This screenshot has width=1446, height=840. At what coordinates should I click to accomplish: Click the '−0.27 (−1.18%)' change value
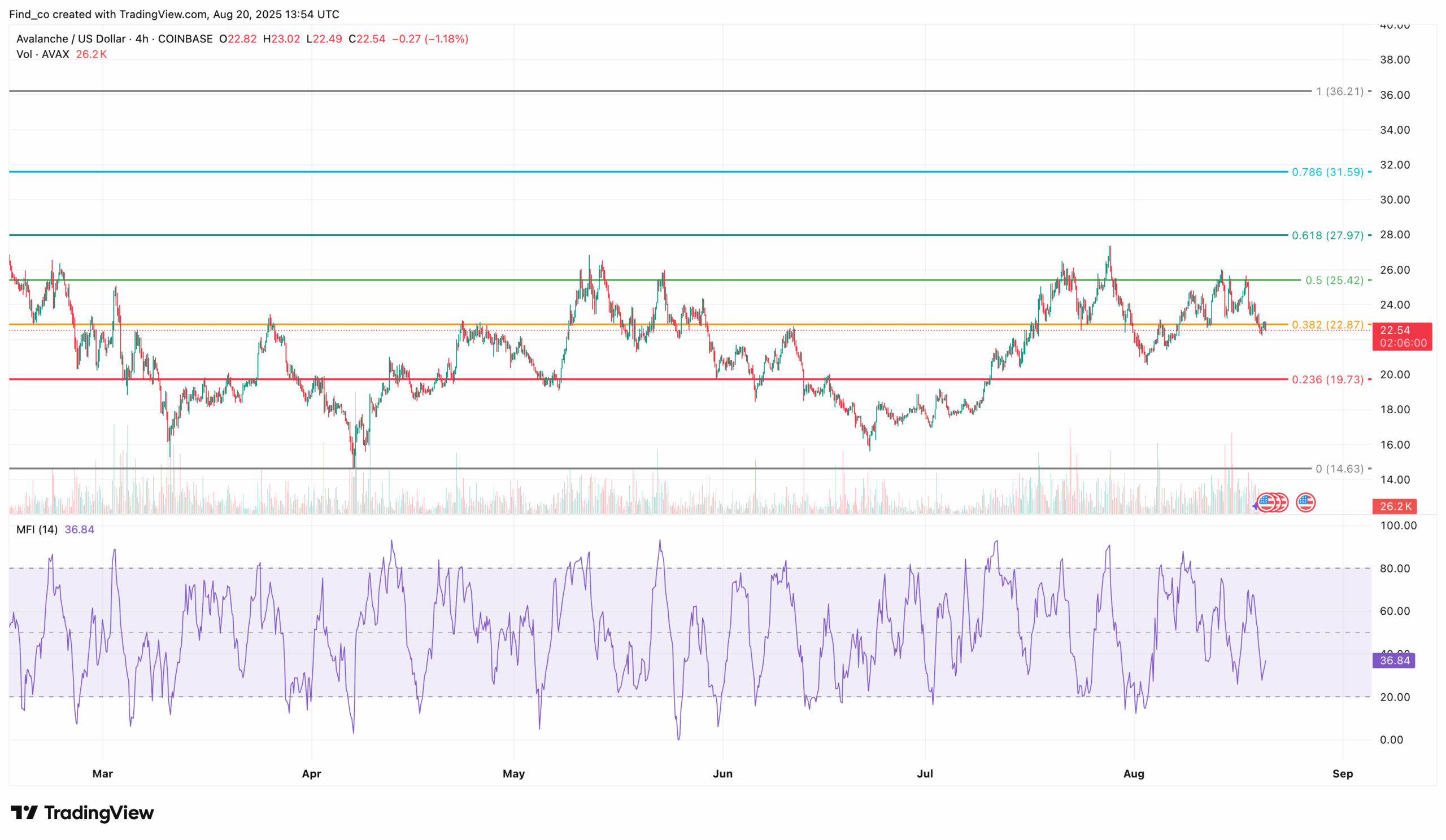(x=430, y=39)
